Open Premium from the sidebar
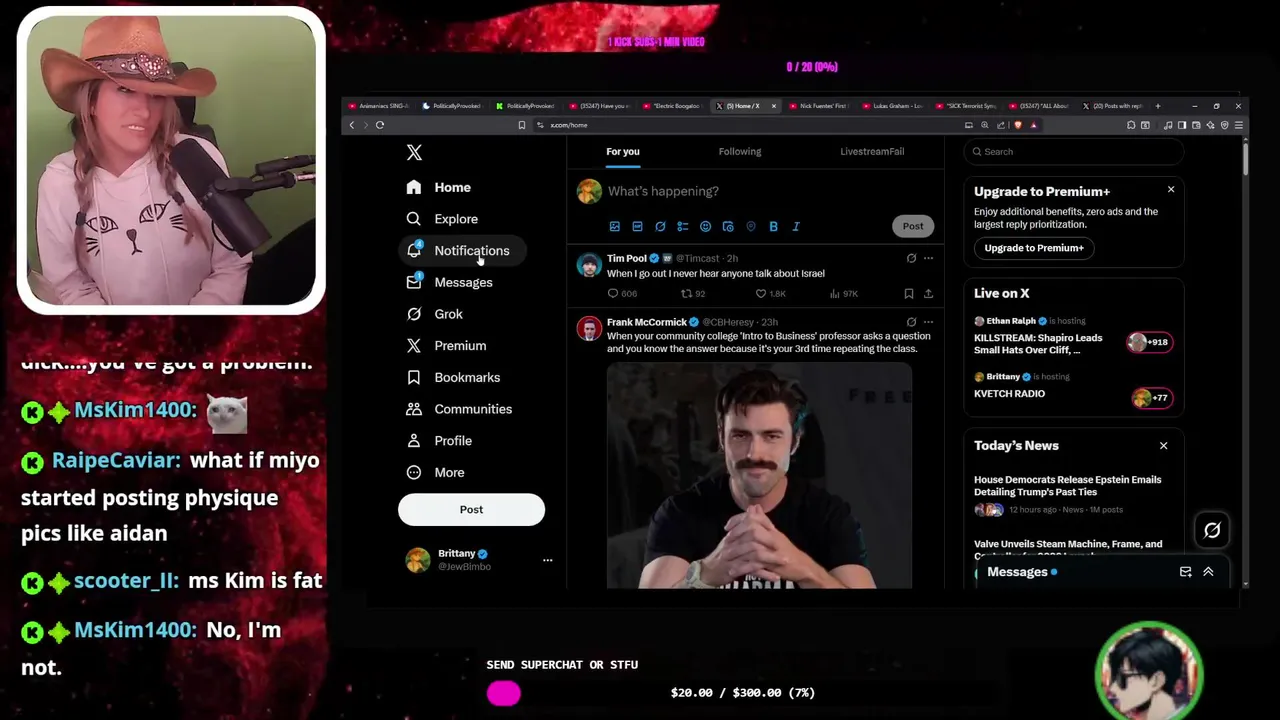The width and height of the screenshot is (1280, 720). pyautogui.click(x=446, y=346)
